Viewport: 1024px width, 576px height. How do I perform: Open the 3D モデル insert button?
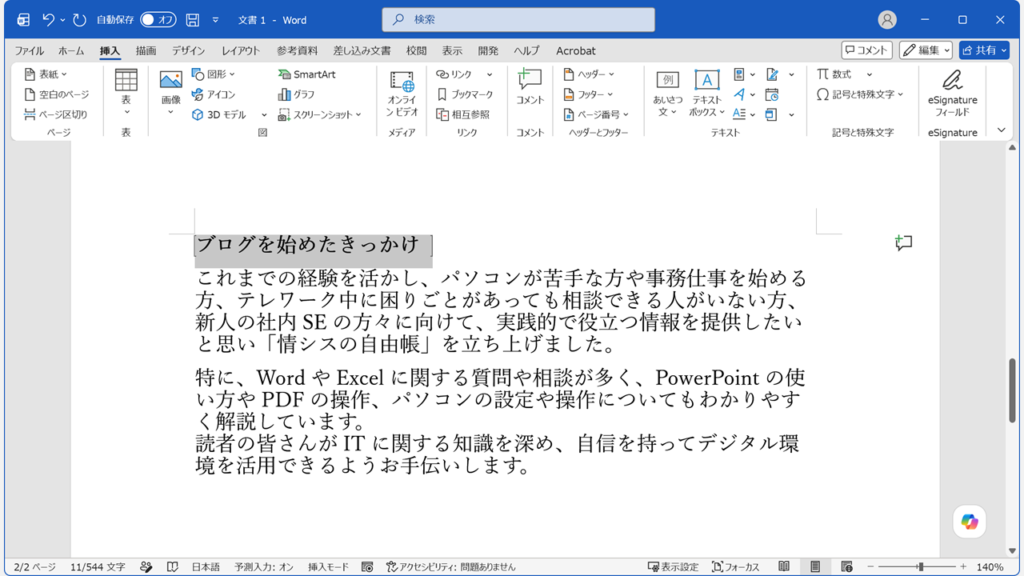coord(219,114)
